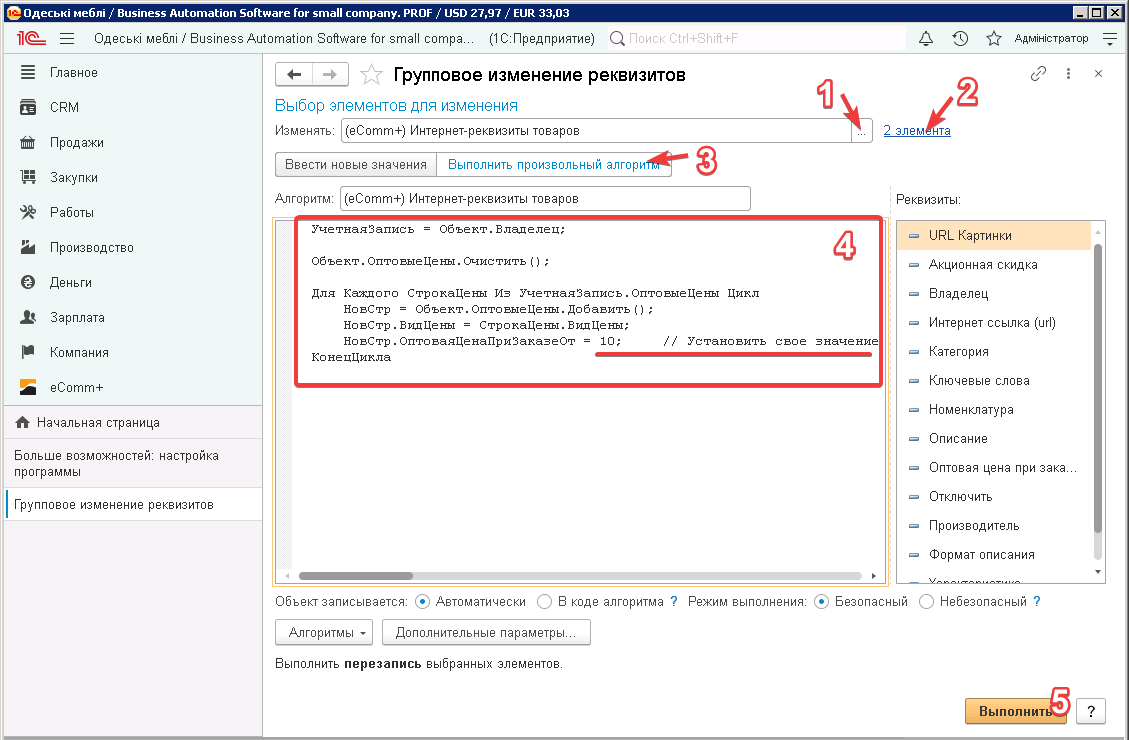Open the main hamburger menu icon

(67, 39)
